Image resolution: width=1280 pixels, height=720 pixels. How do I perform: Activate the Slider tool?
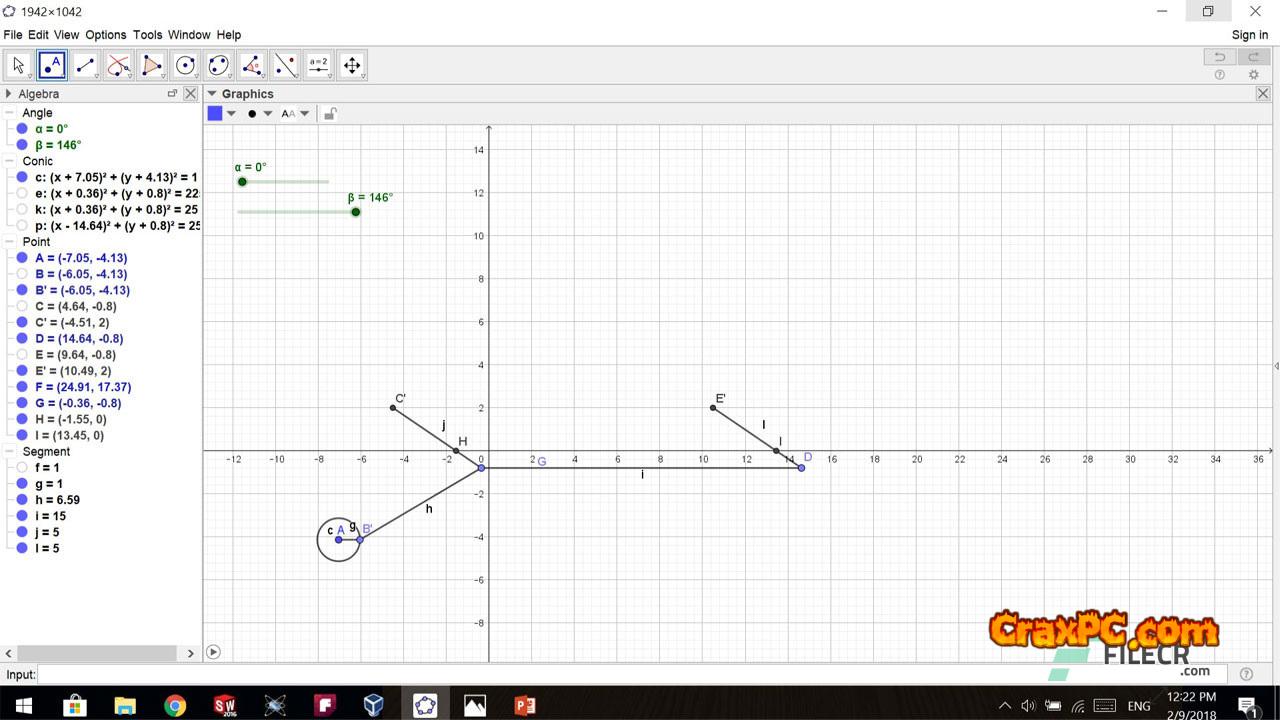[x=319, y=66]
